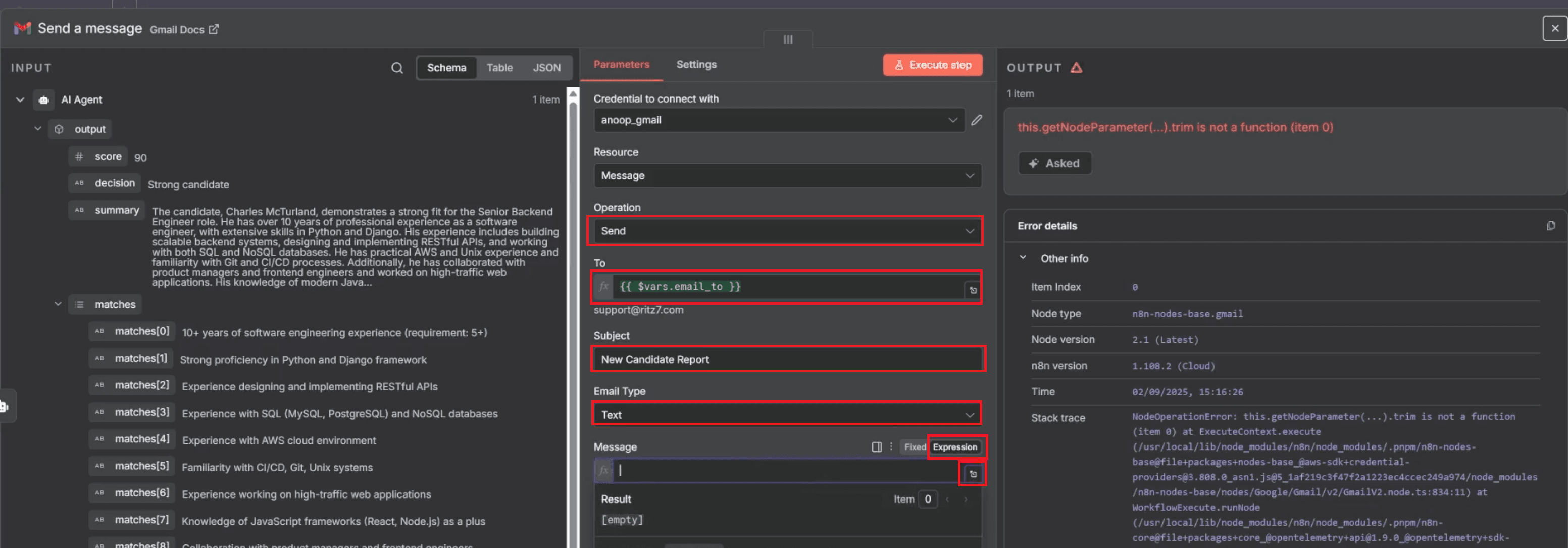Click the Subject input field
The width and height of the screenshot is (1568, 548).
point(788,359)
